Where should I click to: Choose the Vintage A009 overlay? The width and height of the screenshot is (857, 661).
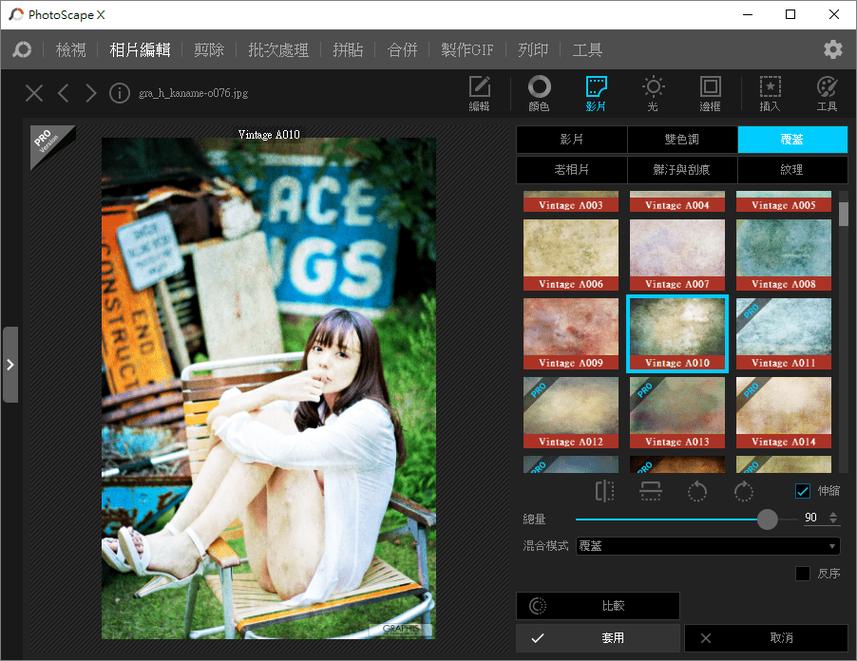[571, 334]
